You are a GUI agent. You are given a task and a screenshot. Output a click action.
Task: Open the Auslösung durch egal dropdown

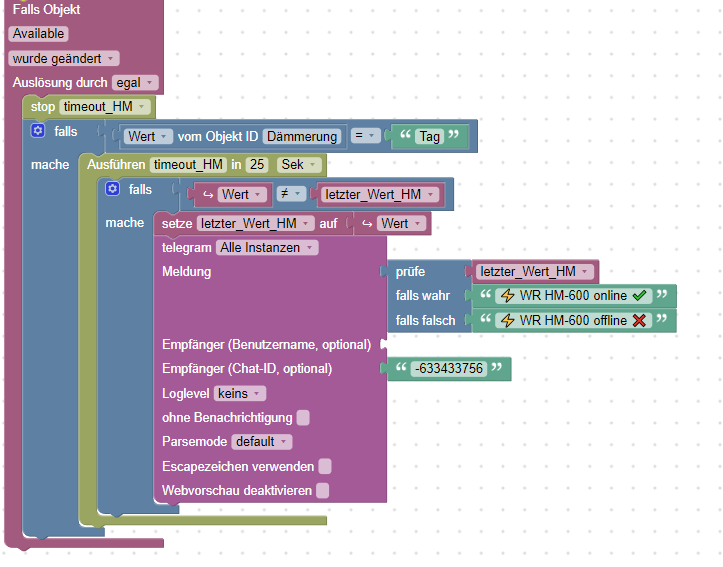(x=135, y=83)
